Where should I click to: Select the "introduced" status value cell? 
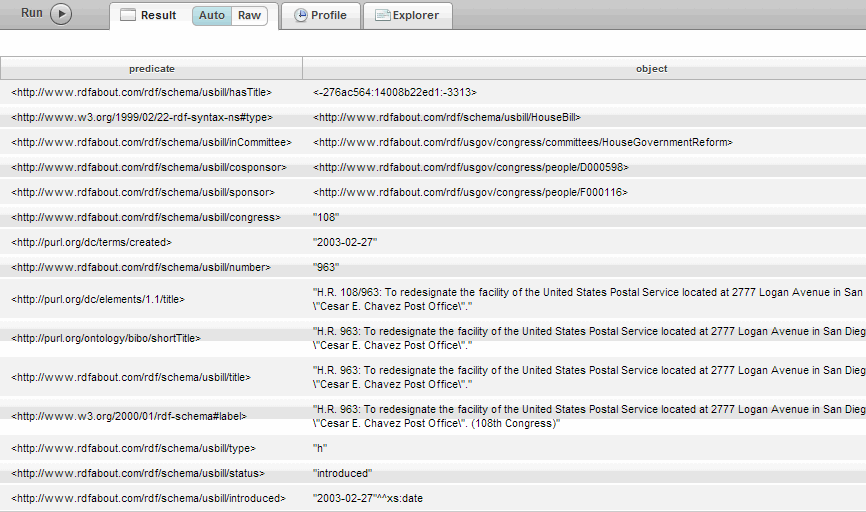pos(342,473)
